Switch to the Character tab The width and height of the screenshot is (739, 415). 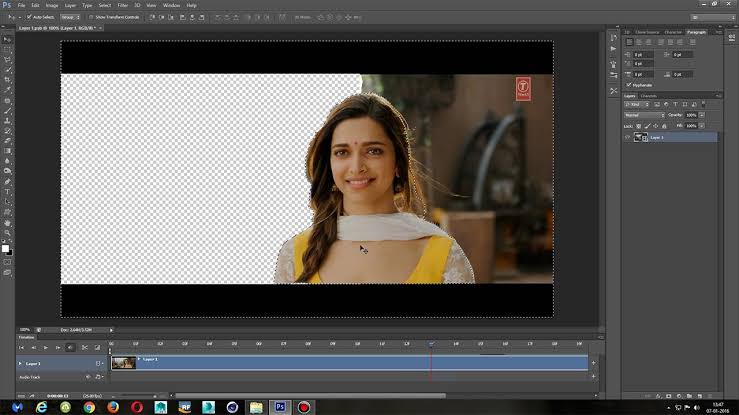[673, 32]
